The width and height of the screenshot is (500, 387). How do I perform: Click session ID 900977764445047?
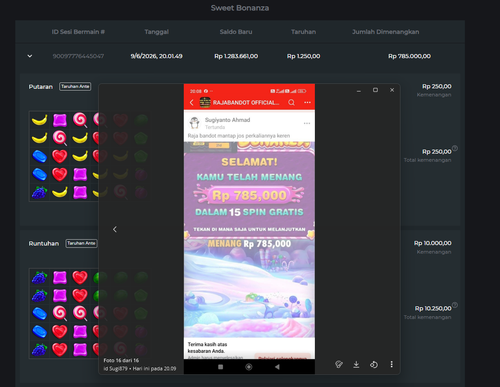[78, 56]
